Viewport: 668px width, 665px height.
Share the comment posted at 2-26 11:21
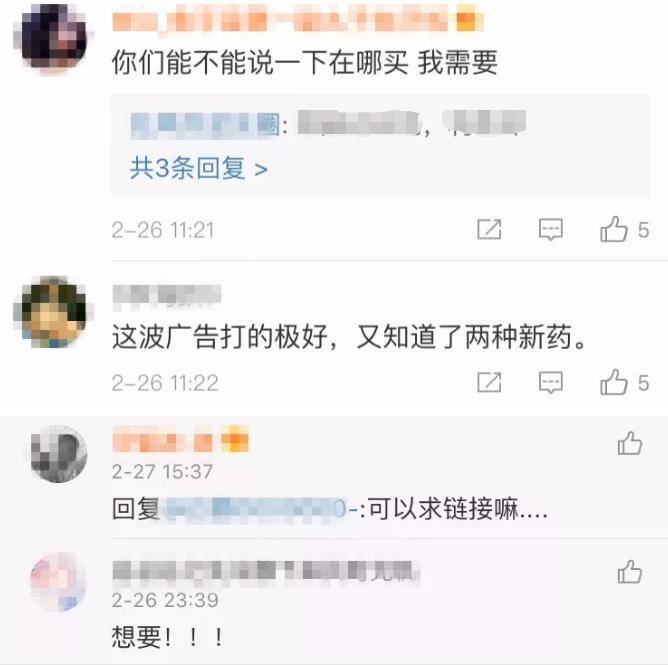pos(489,230)
